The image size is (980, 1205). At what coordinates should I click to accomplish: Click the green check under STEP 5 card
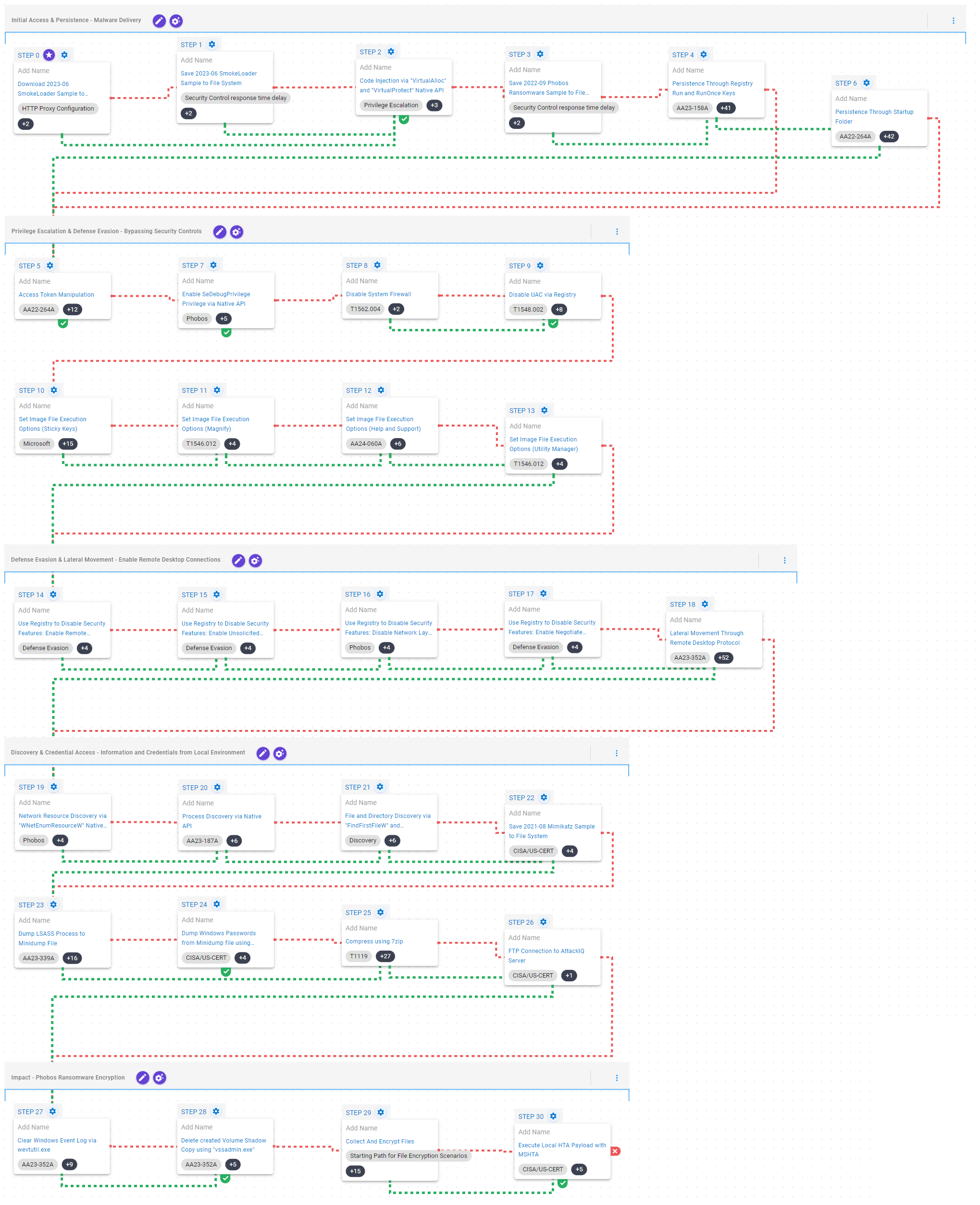coord(63,323)
